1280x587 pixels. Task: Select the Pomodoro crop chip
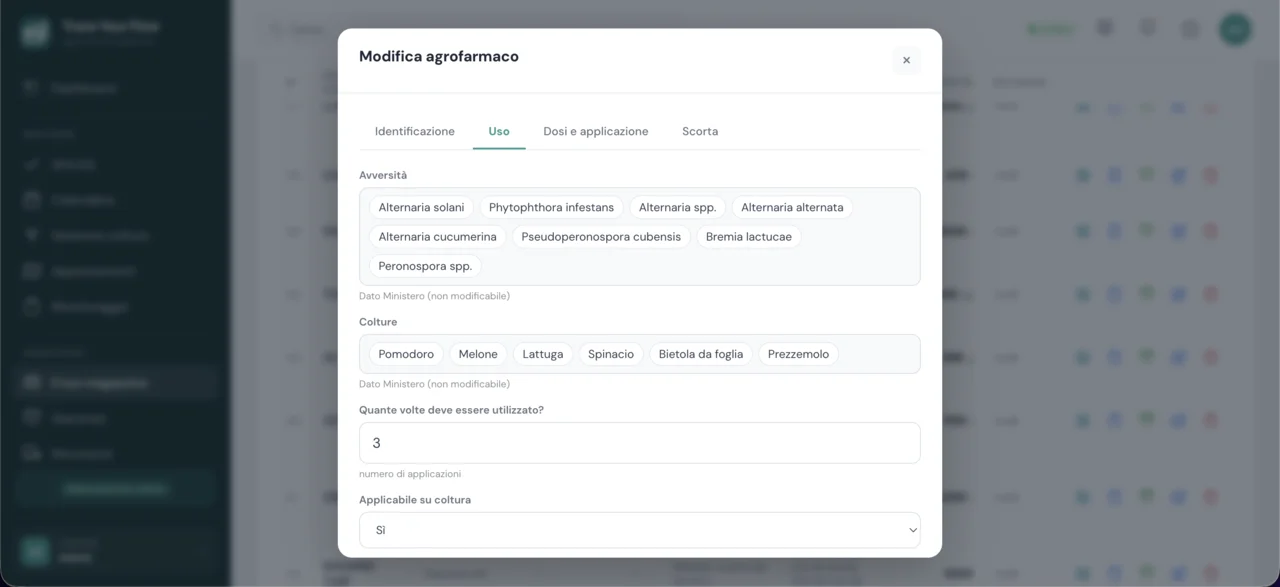[x=406, y=354]
